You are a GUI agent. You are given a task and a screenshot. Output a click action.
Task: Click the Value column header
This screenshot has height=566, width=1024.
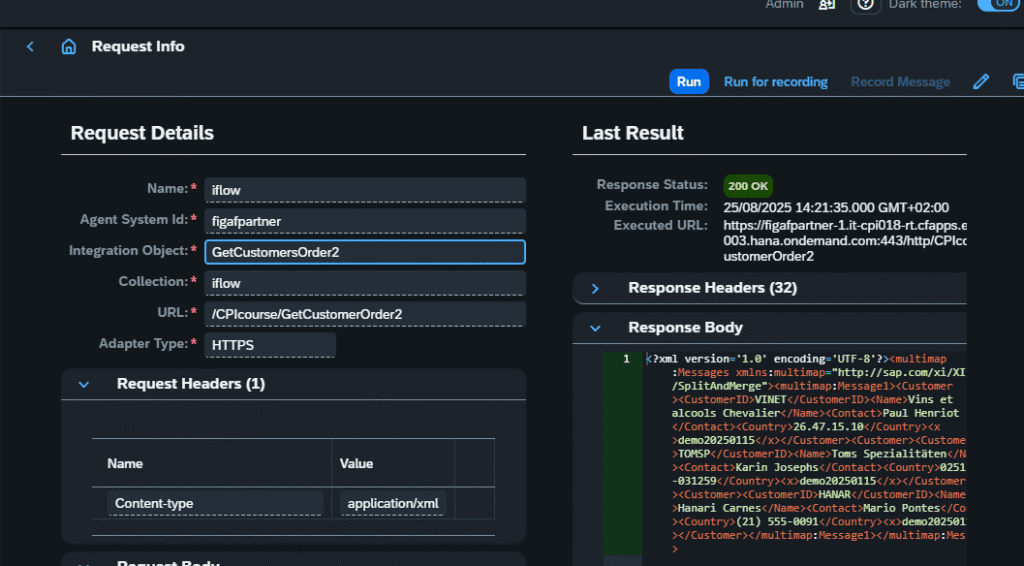(x=356, y=464)
